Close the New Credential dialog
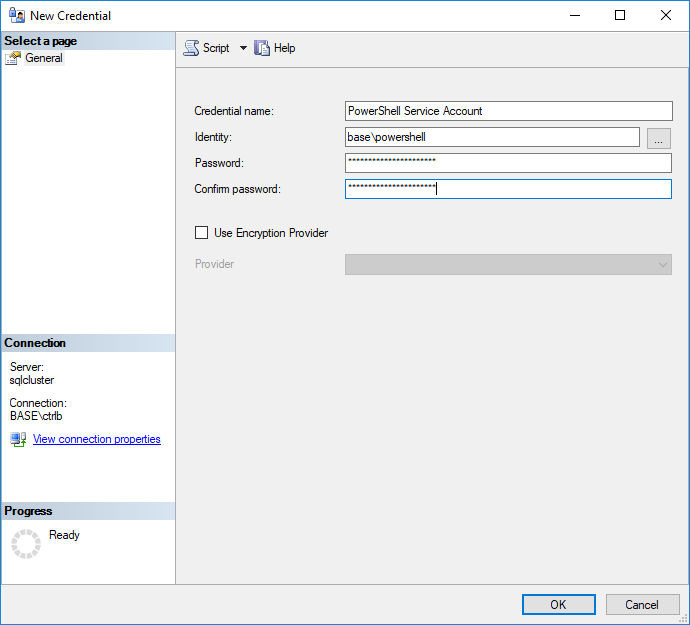 coord(666,16)
